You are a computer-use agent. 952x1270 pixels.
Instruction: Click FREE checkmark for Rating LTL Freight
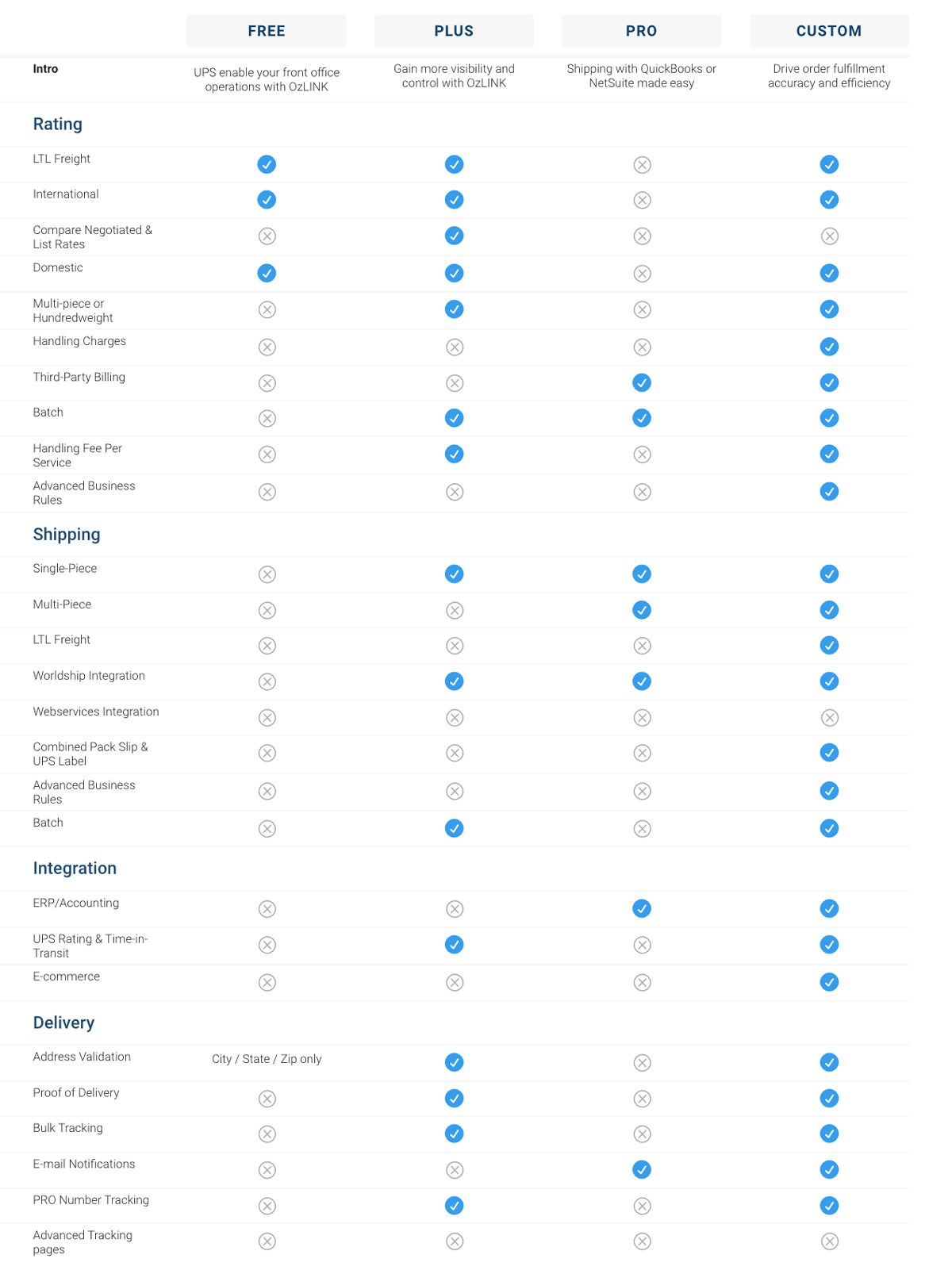(267, 164)
